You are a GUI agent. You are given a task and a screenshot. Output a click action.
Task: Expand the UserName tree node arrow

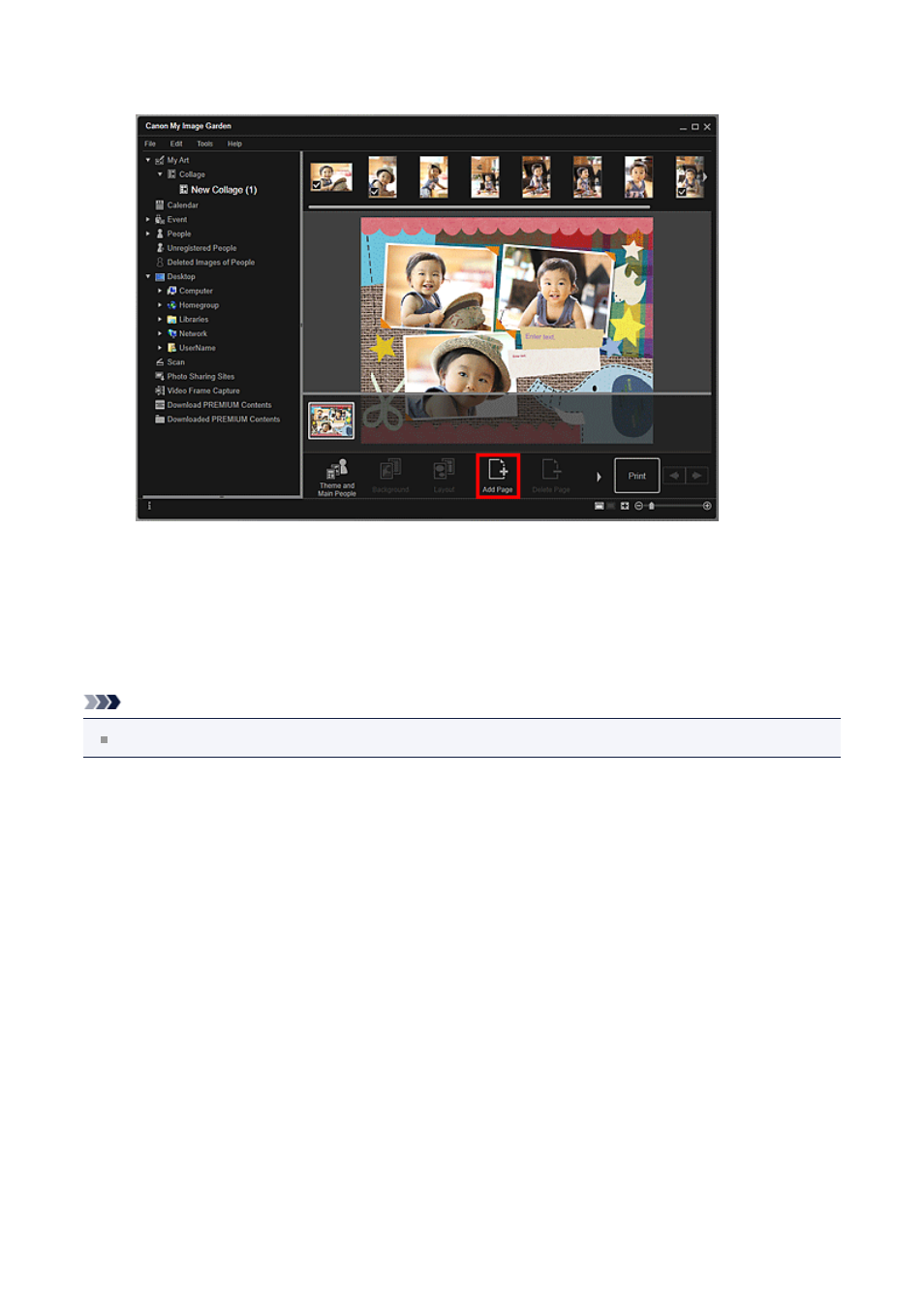160,348
